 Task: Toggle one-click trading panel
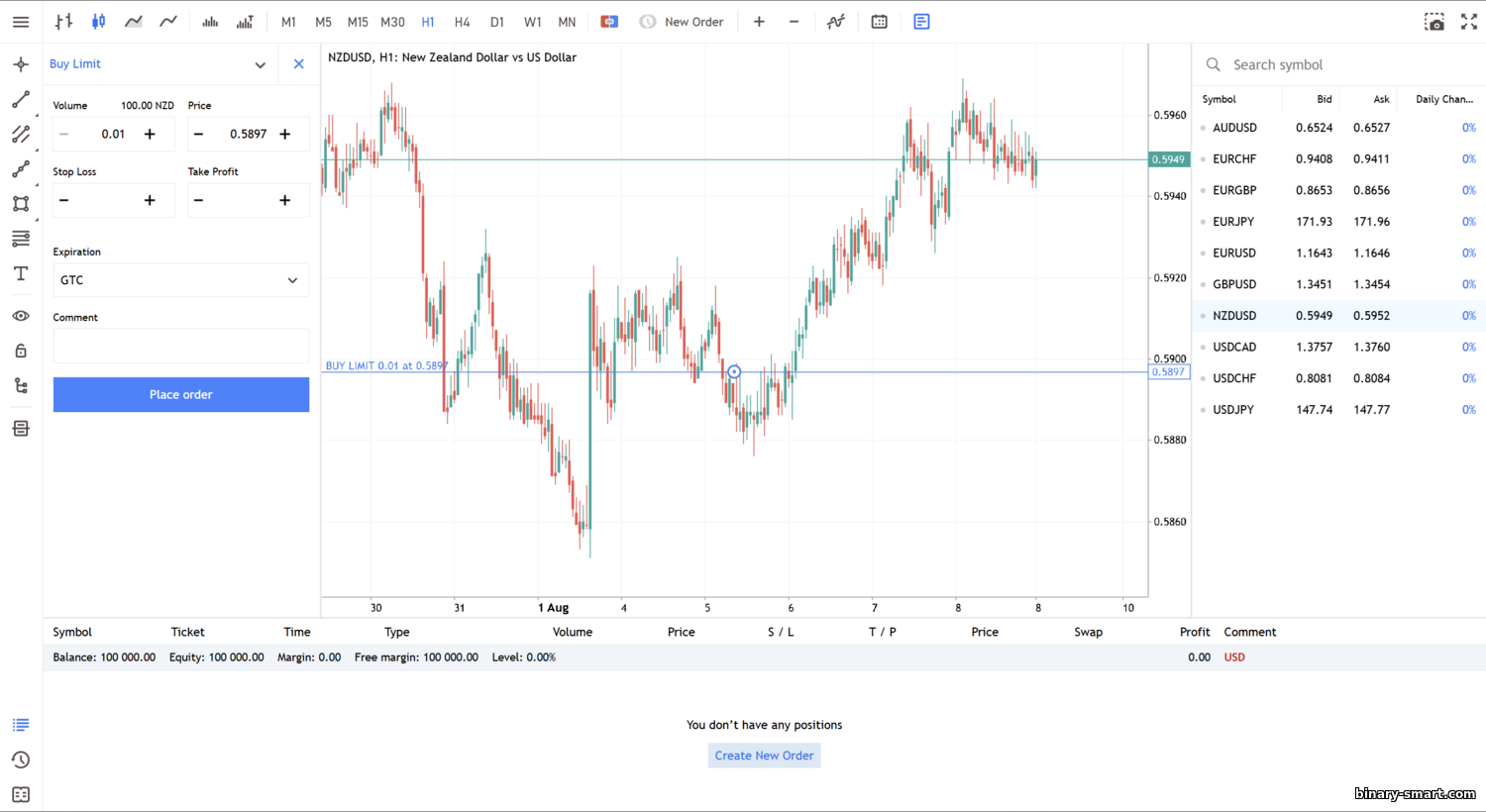(609, 22)
